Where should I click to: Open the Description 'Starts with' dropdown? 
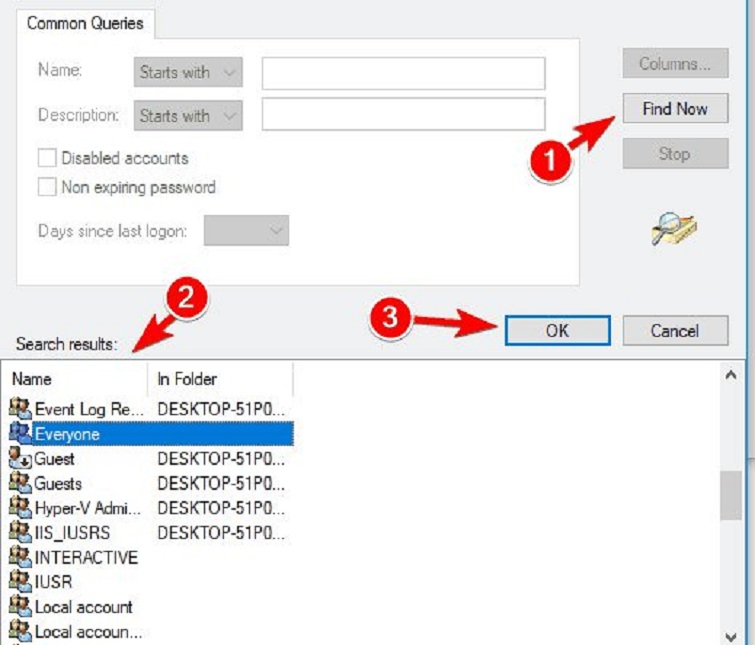pyautogui.click(x=188, y=116)
